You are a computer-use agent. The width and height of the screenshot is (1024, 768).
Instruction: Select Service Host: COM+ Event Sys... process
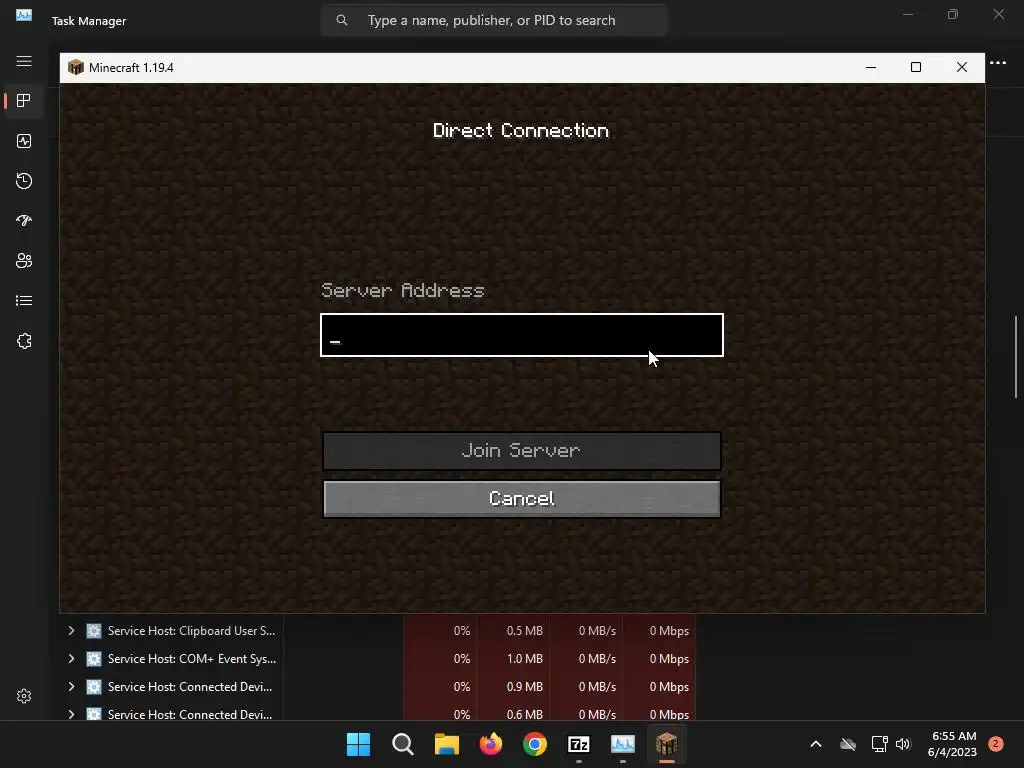pyautogui.click(x=191, y=659)
